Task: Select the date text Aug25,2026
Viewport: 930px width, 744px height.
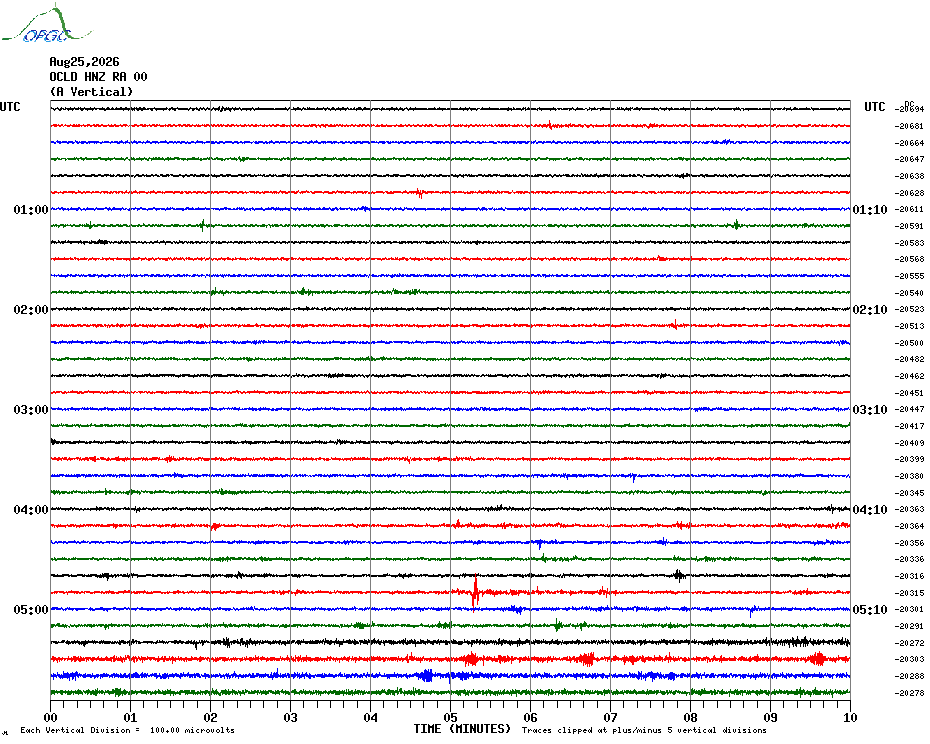Action: pyautogui.click(x=84, y=62)
